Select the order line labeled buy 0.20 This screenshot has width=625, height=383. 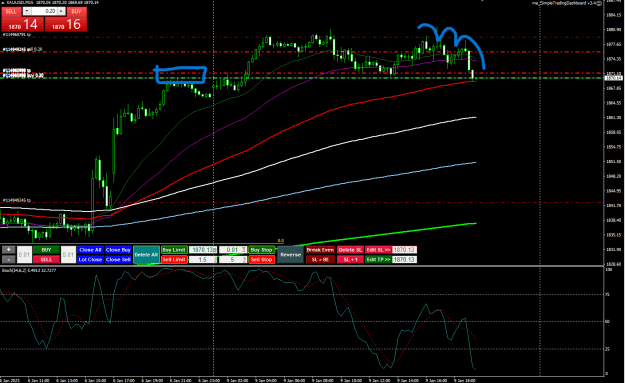(x=23, y=75)
